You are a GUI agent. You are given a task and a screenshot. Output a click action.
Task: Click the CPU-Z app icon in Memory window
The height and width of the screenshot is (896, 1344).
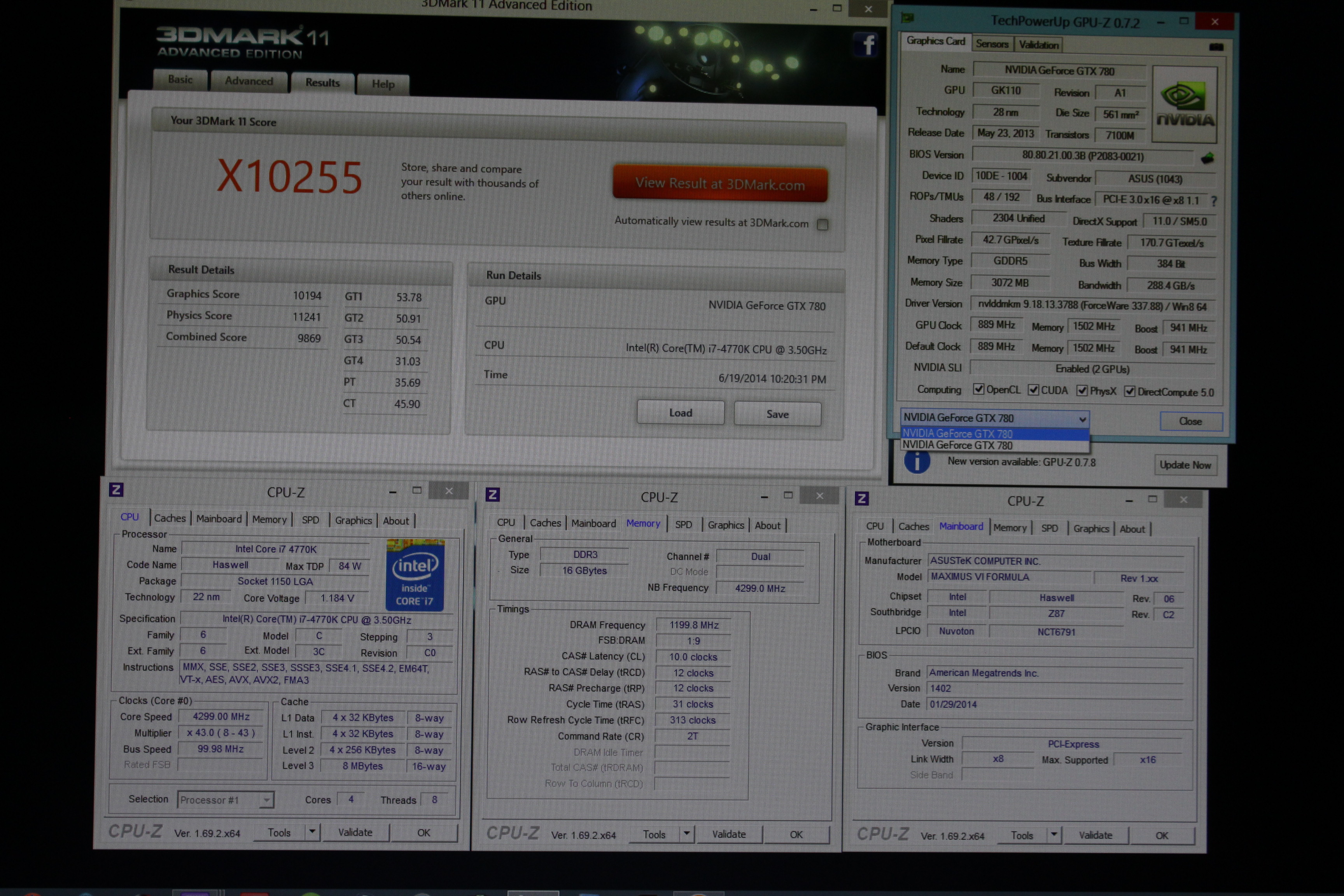click(493, 495)
